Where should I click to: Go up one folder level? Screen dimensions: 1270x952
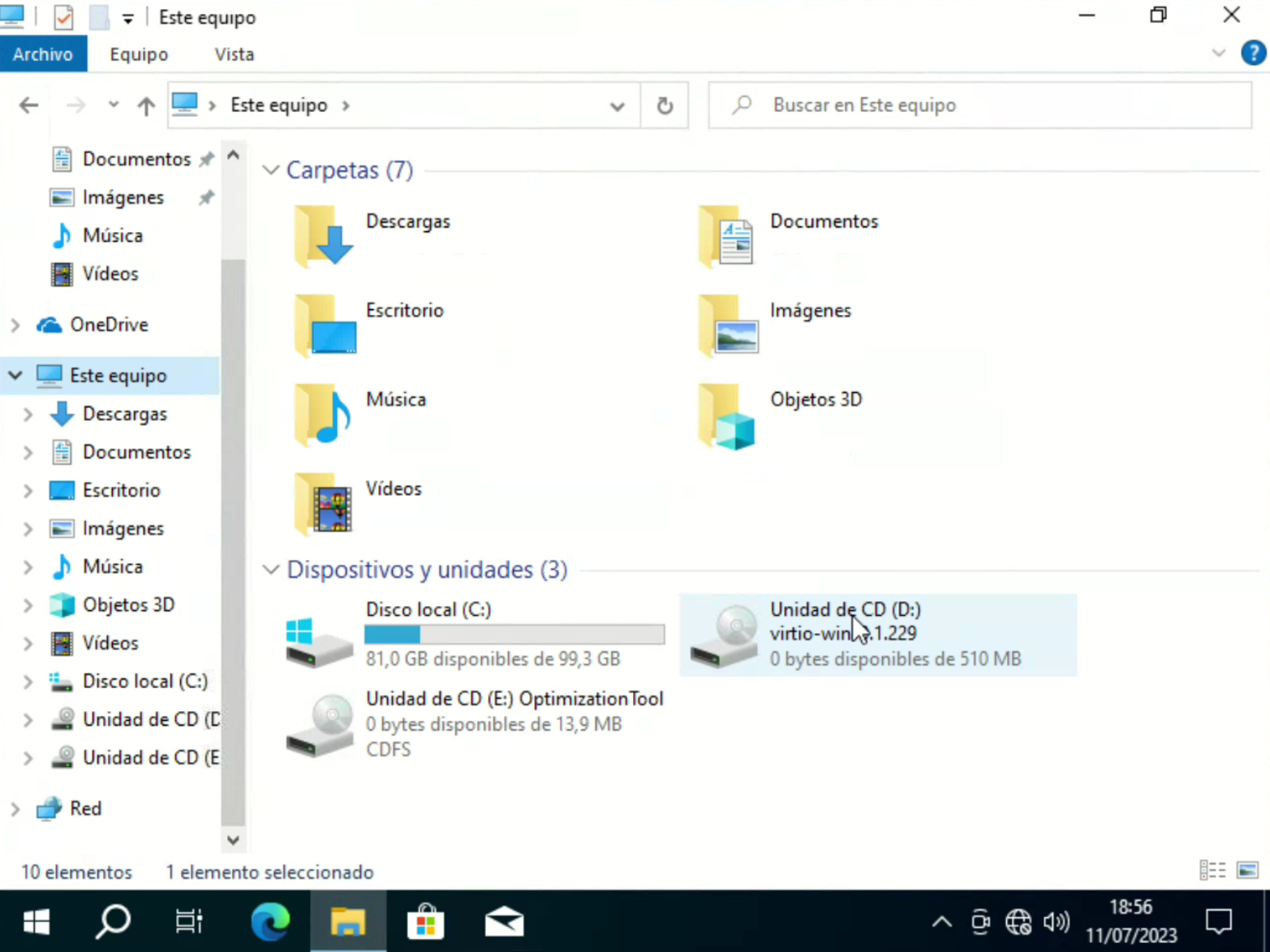146,106
